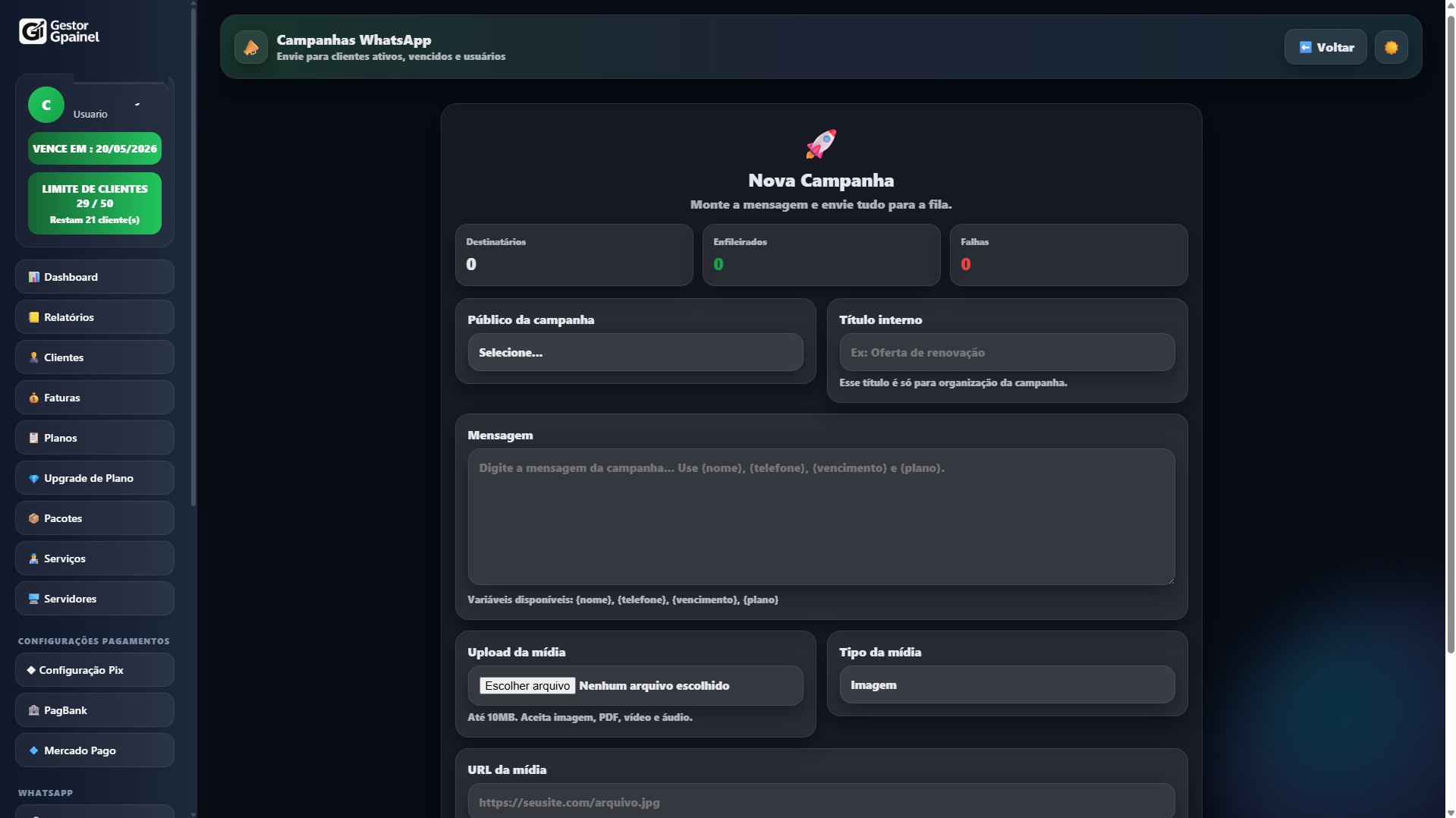The width and height of the screenshot is (1456, 818).
Task: Click inside the Mensagem text area
Action: click(821, 516)
